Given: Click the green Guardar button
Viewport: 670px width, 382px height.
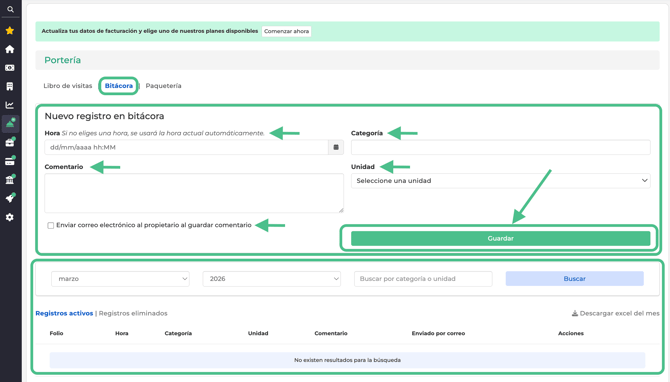Looking at the screenshot, I should tap(500, 238).
